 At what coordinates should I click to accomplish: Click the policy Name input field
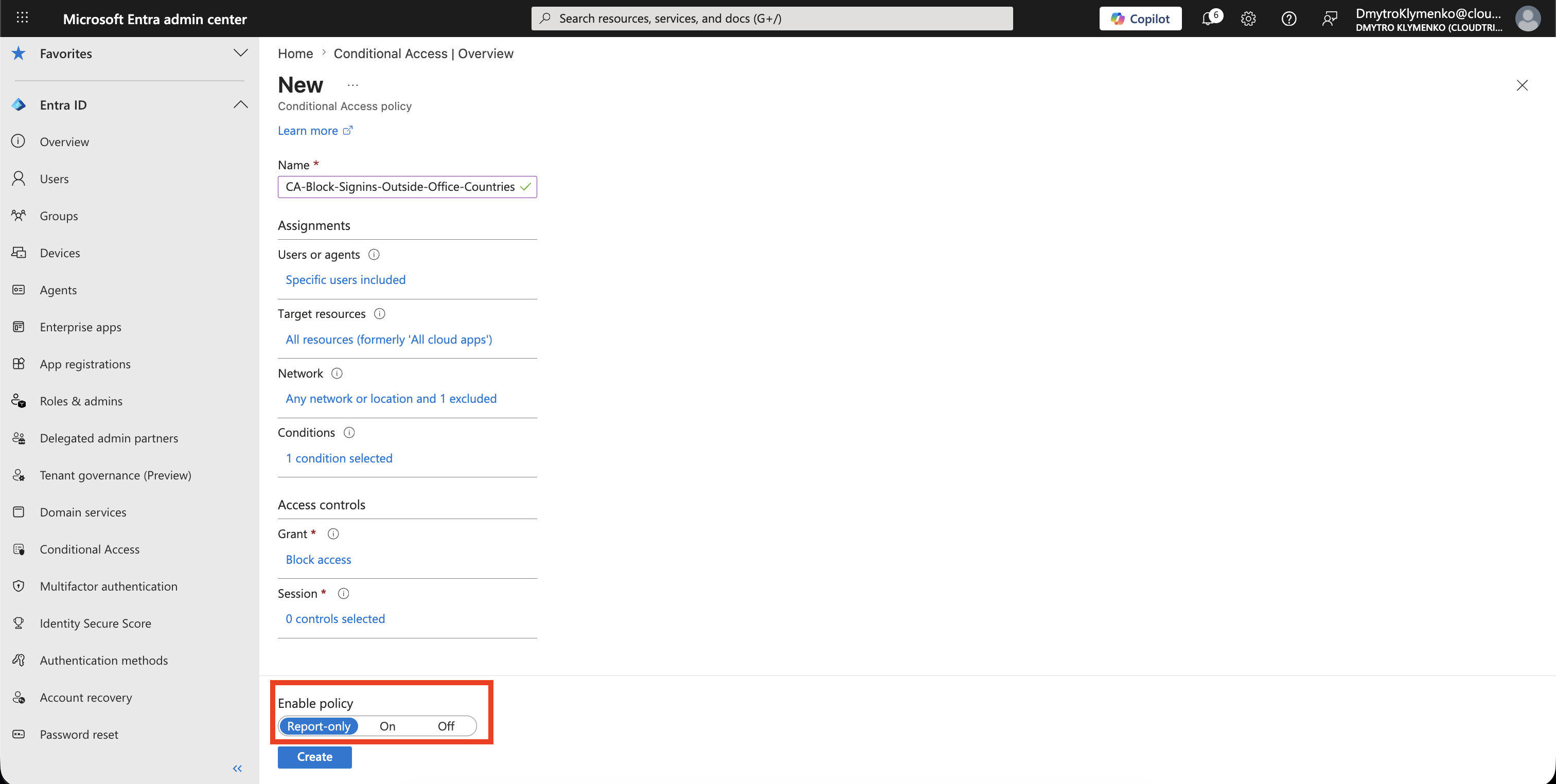tap(407, 187)
